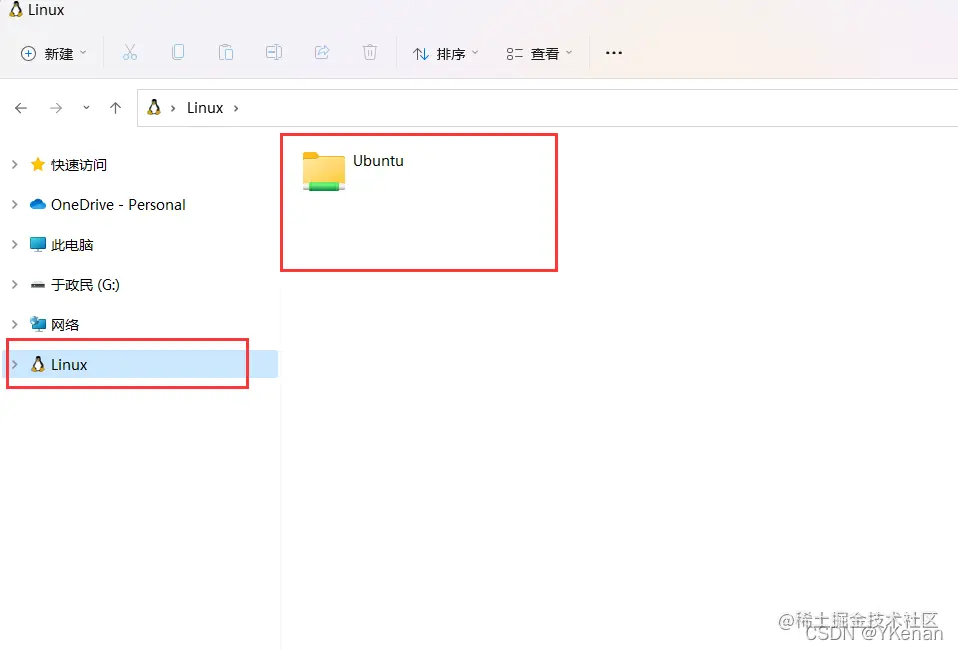Select Linux in navigation pane
This screenshot has width=958, height=650.
141,364
